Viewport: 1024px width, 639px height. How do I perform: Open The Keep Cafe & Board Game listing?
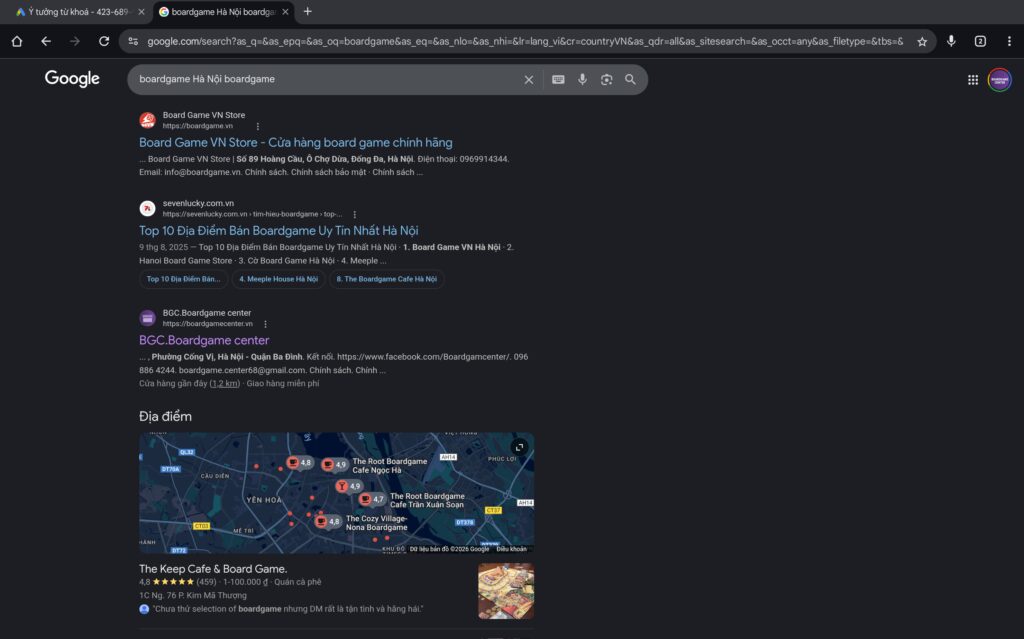213,569
